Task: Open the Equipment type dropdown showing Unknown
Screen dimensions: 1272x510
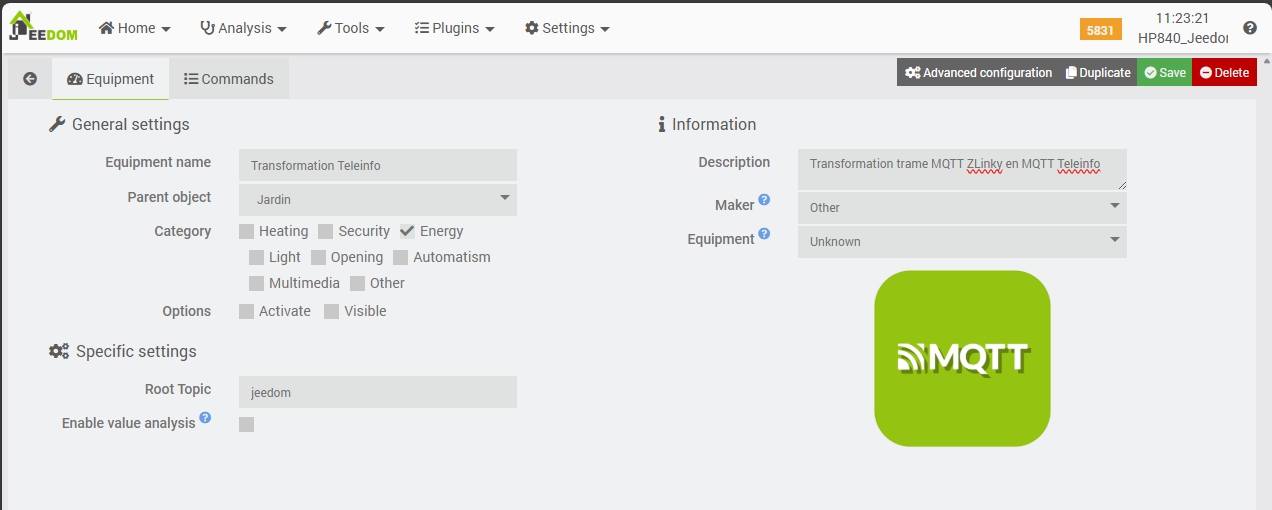Action: (961, 241)
